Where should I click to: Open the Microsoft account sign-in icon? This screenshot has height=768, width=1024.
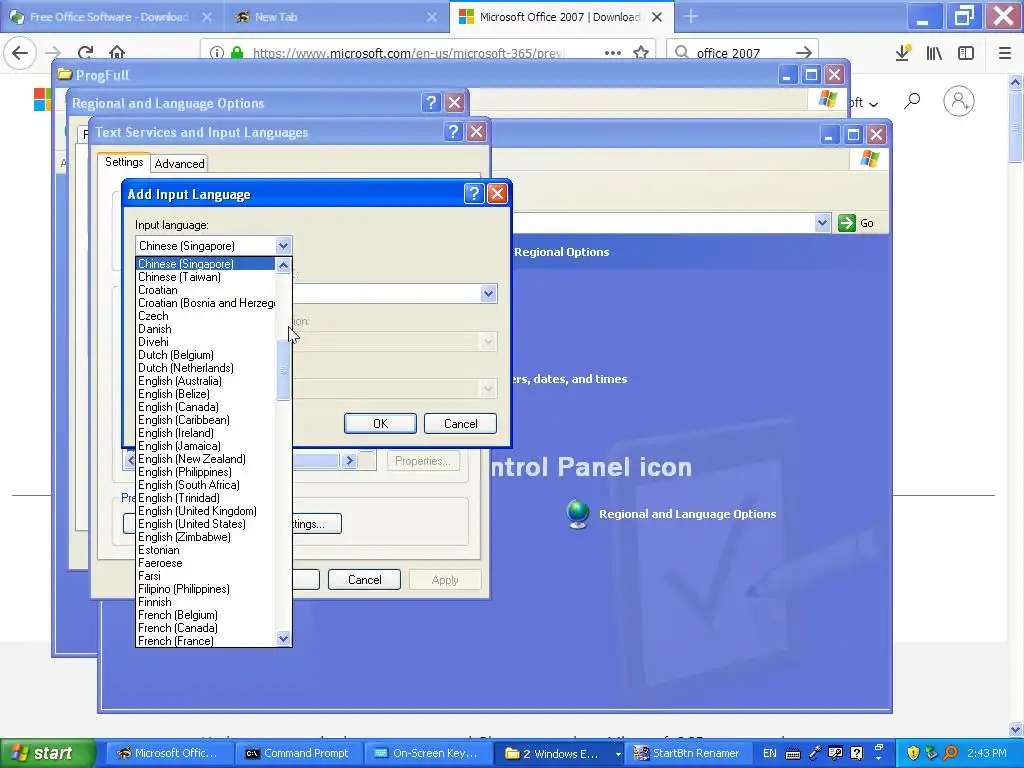coord(959,101)
